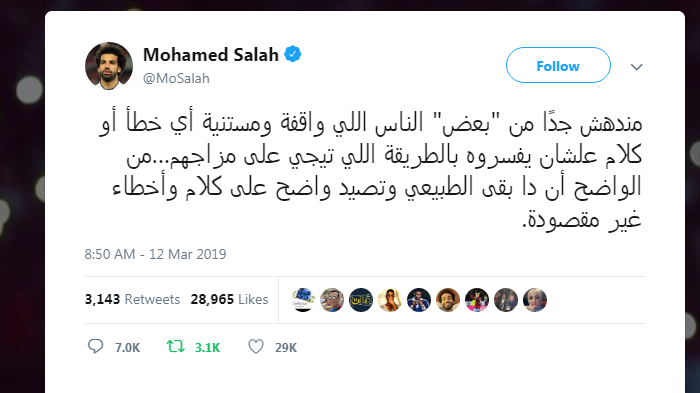700x393 pixels.
Task: Click the blue verified badge
Action: (293, 54)
